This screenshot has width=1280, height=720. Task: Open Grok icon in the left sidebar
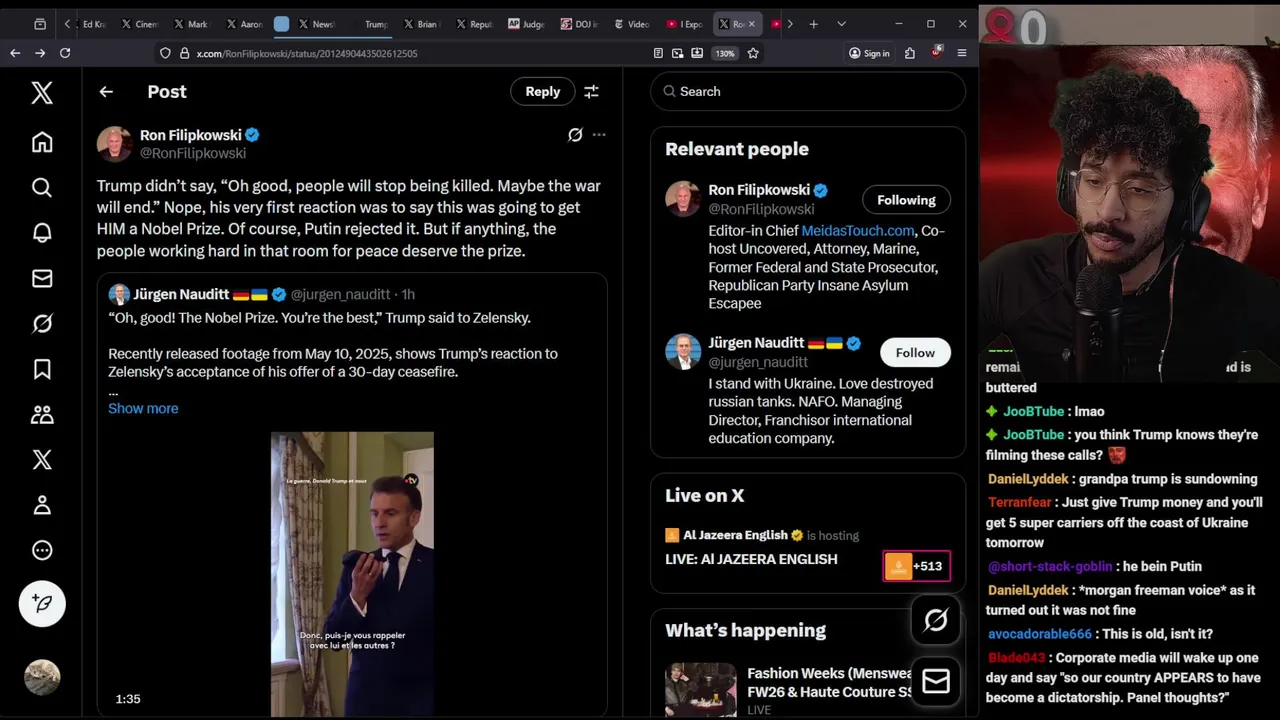[42, 323]
